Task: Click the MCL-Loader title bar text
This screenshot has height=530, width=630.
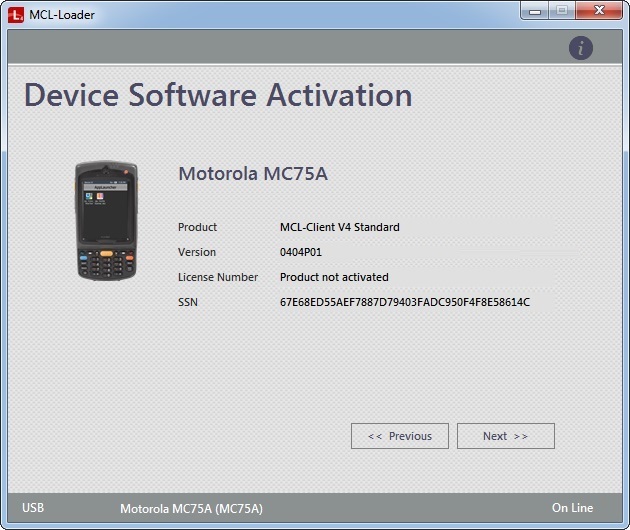Action: coord(63,15)
